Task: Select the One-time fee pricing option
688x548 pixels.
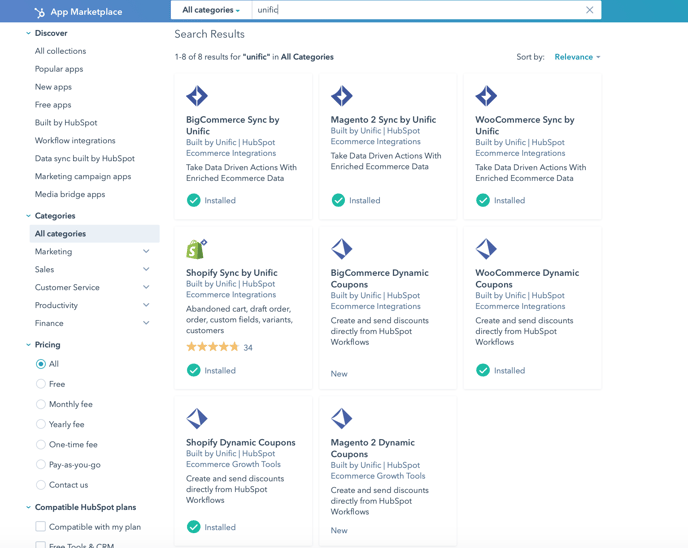Action: click(x=41, y=444)
